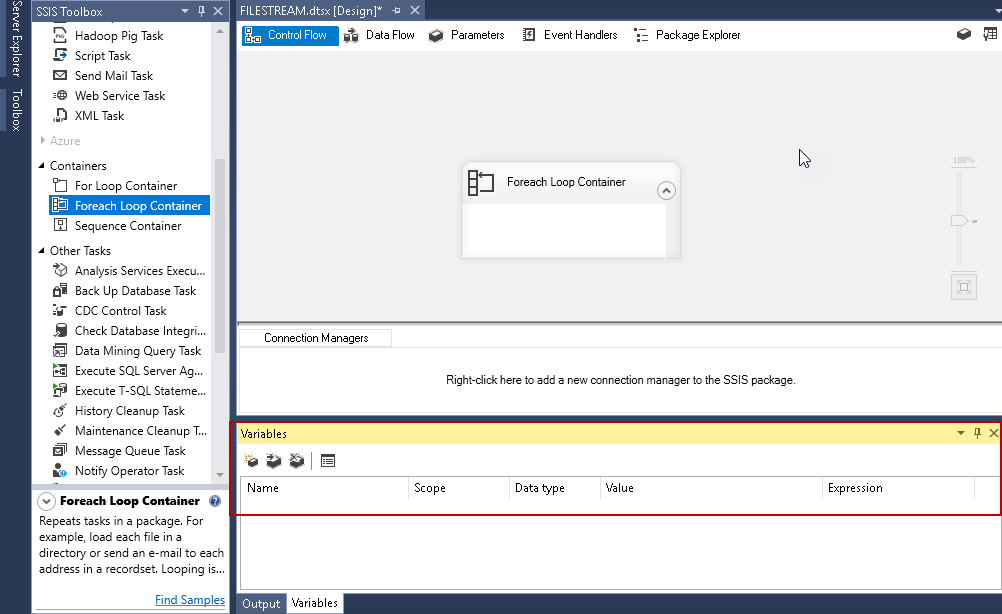Open the Grid Options icon in Variables toolbar

coord(328,461)
